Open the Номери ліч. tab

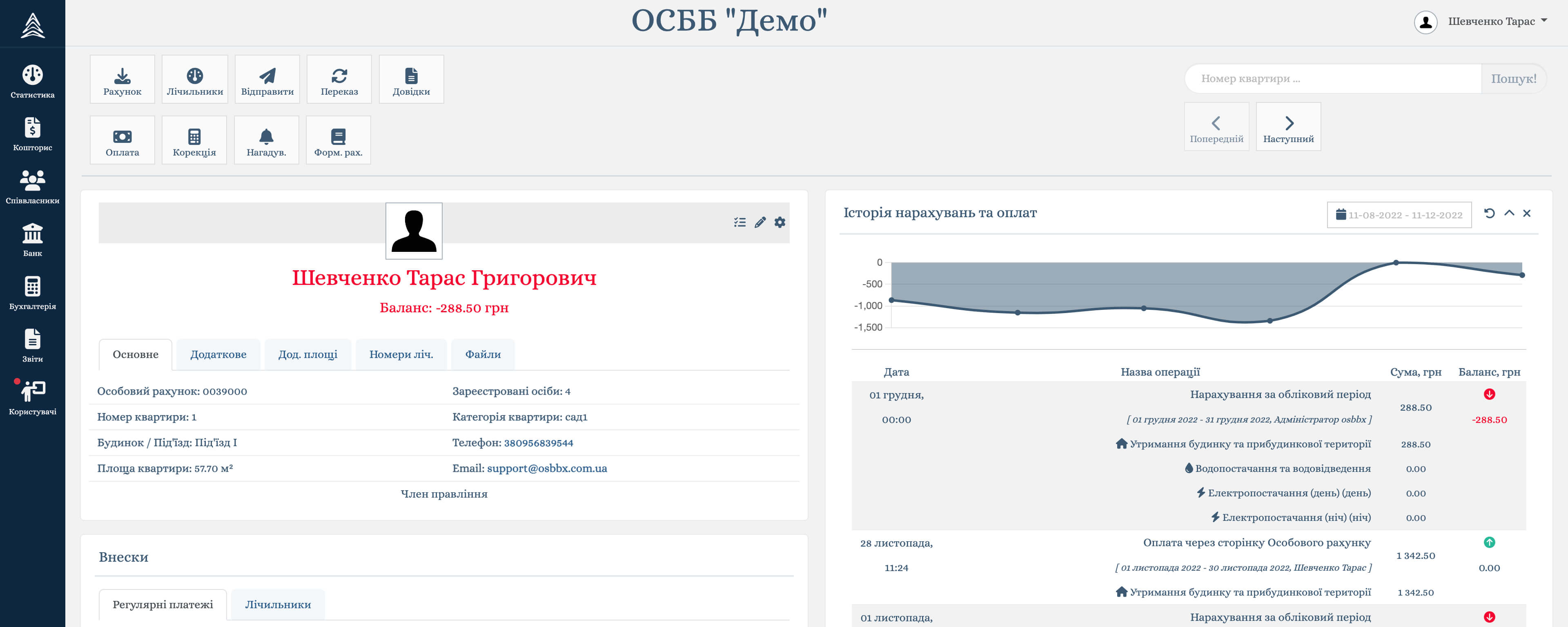click(x=401, y=355)
